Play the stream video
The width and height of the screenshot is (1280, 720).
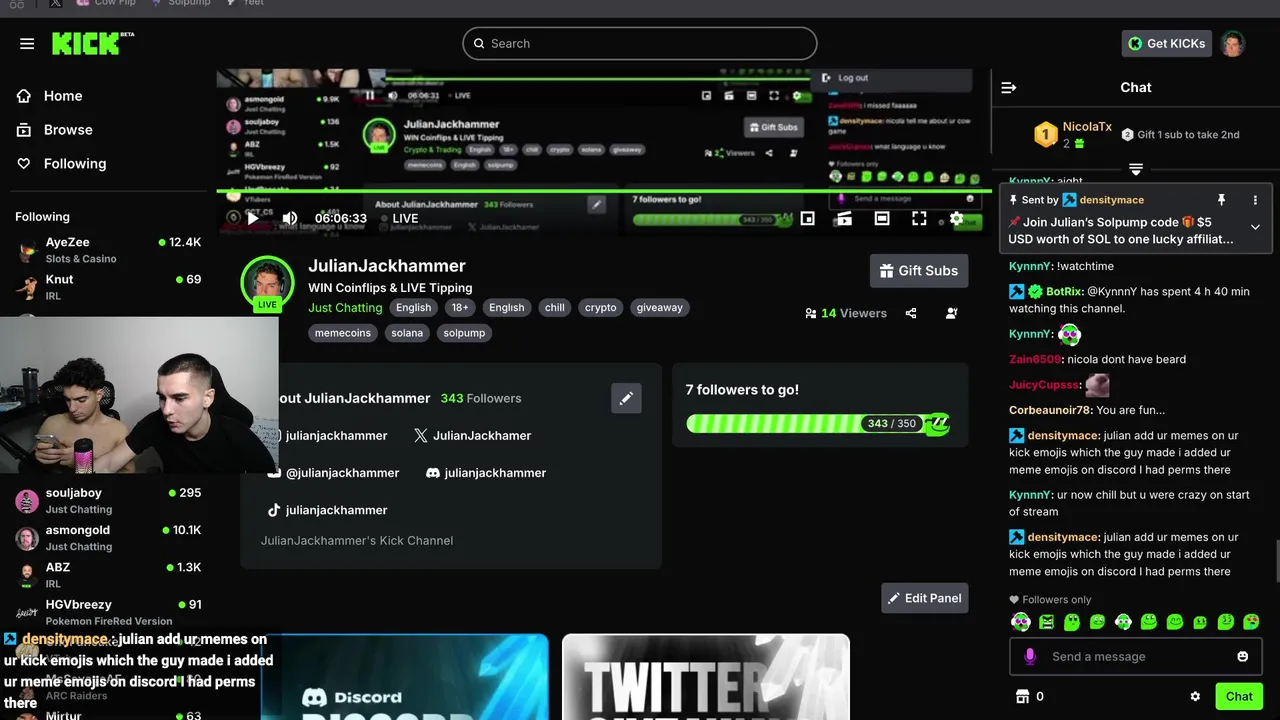point(252,218)
